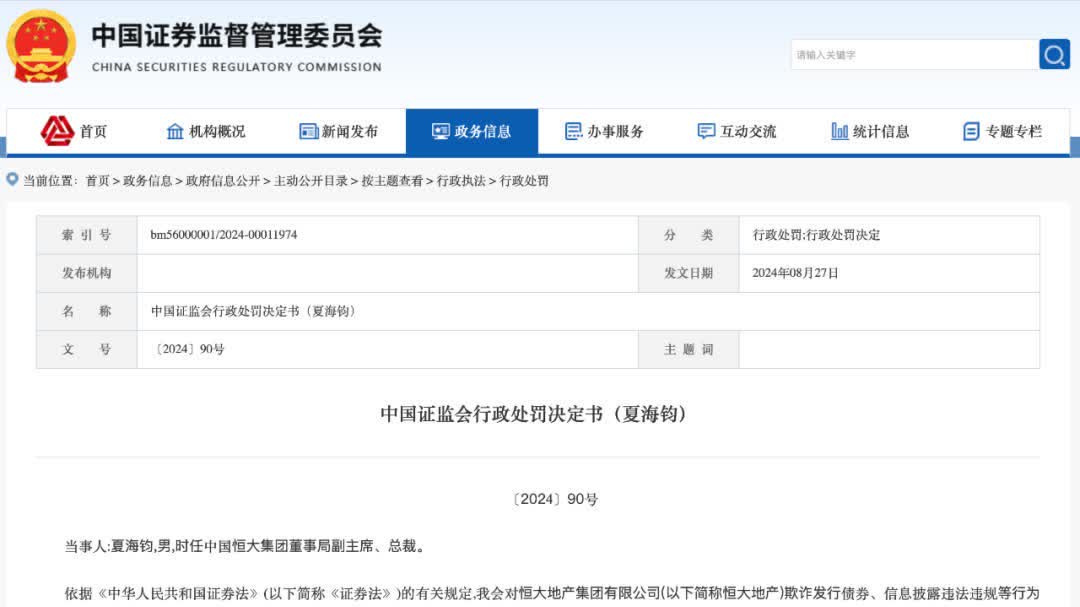Click the magnifier search button

pos(1054,54)
